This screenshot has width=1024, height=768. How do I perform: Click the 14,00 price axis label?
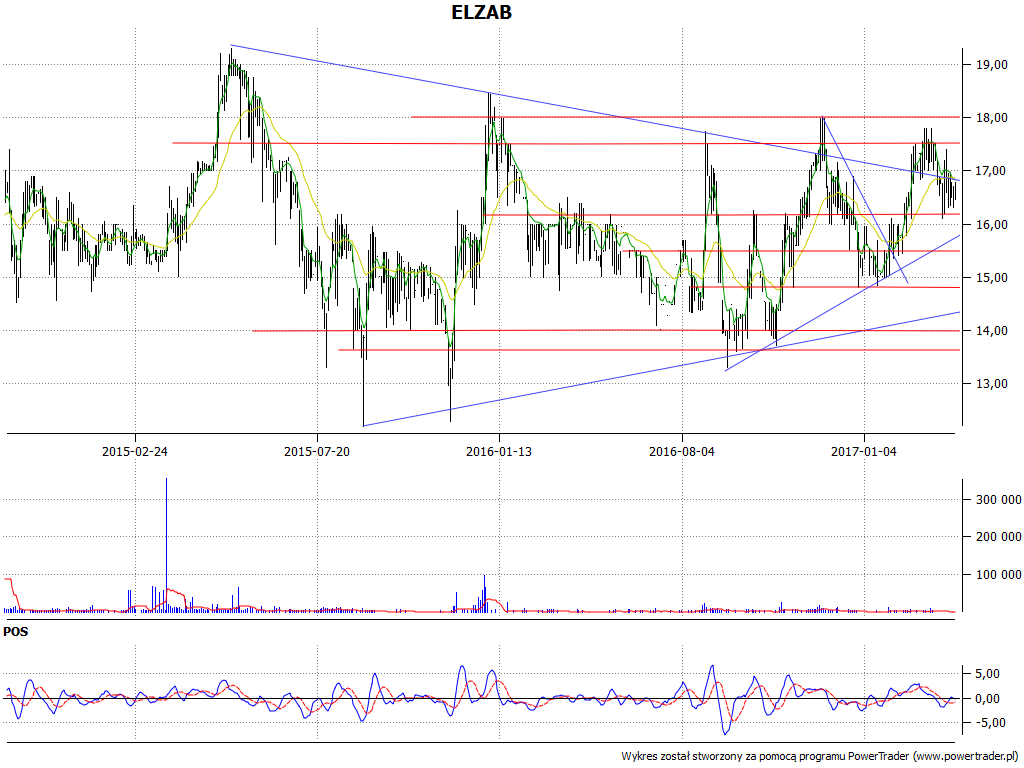pyautogui.click(x=991, y=331)
